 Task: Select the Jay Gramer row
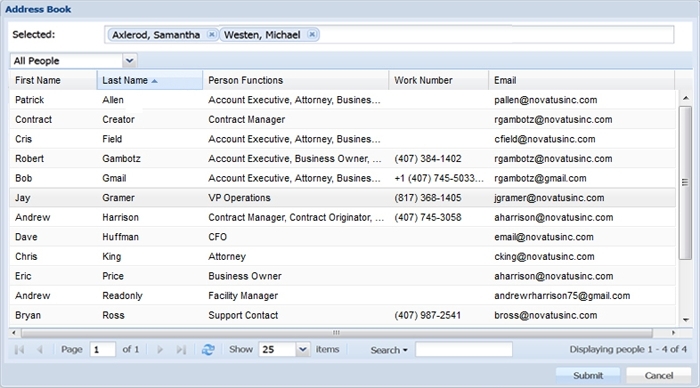point(342,198)
